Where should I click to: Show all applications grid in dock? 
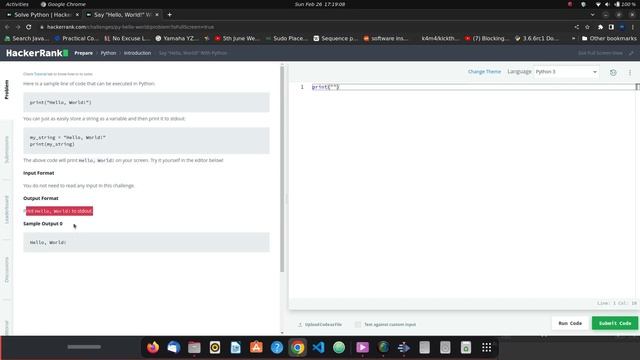[x=487, y=347]
